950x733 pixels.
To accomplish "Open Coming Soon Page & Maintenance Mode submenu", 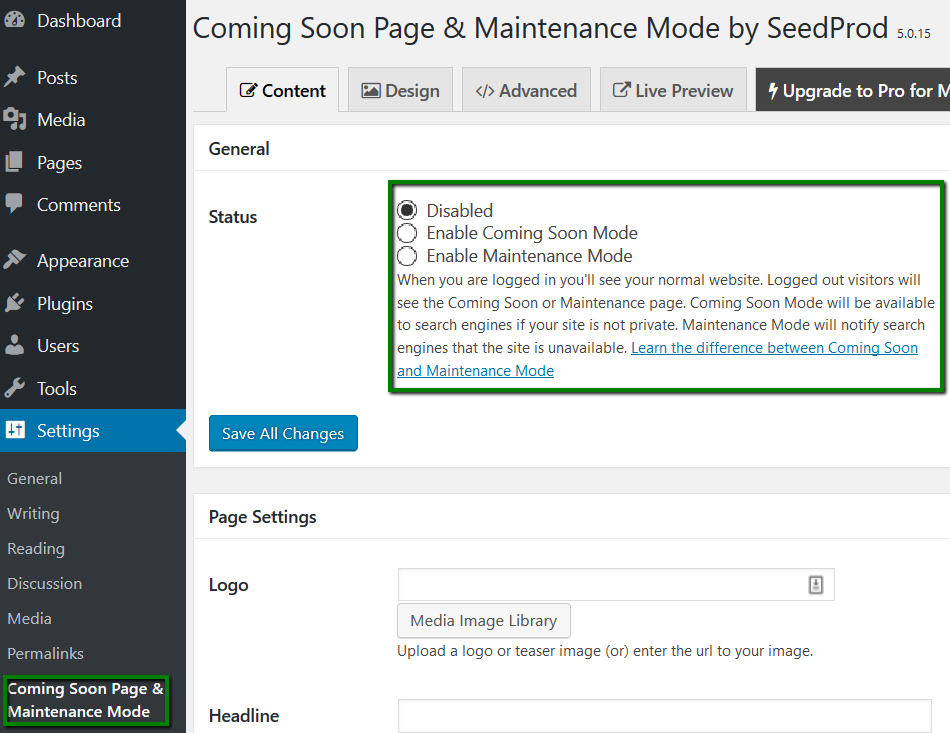I will point(85,700).
